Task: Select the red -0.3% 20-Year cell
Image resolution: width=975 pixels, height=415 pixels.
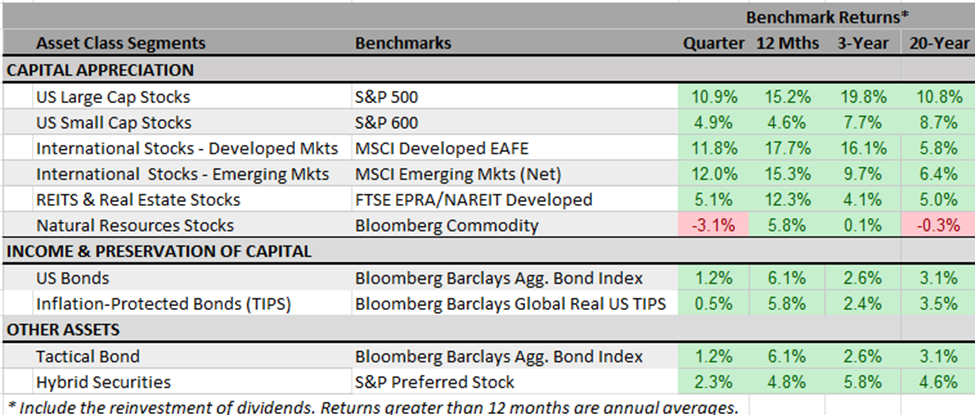Action: point(939,226)
